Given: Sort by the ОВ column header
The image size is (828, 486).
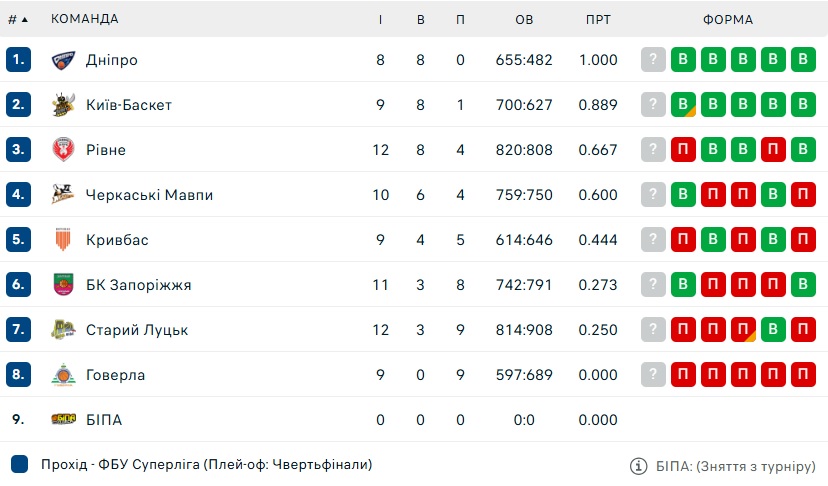Looking at the screenshot, I should (524, 20).
